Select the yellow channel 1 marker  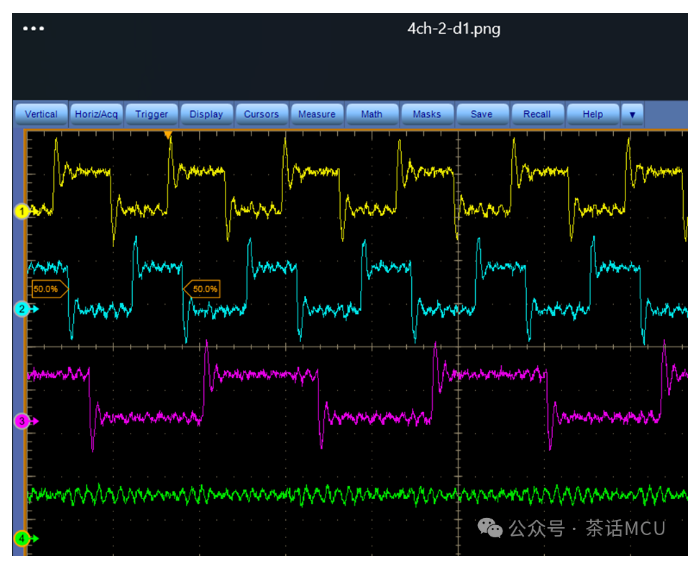point(21,211)
